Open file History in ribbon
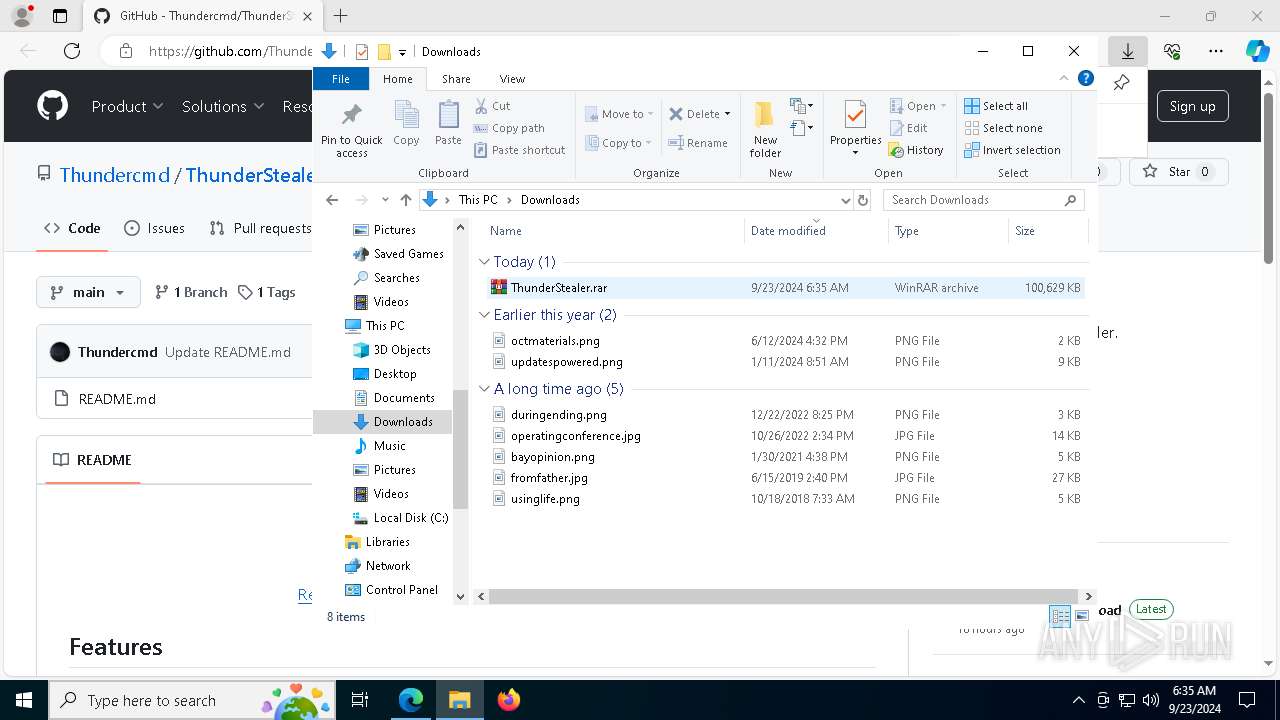The width and height of the screenshot is (1280, 720). click(x=916, y=150)
